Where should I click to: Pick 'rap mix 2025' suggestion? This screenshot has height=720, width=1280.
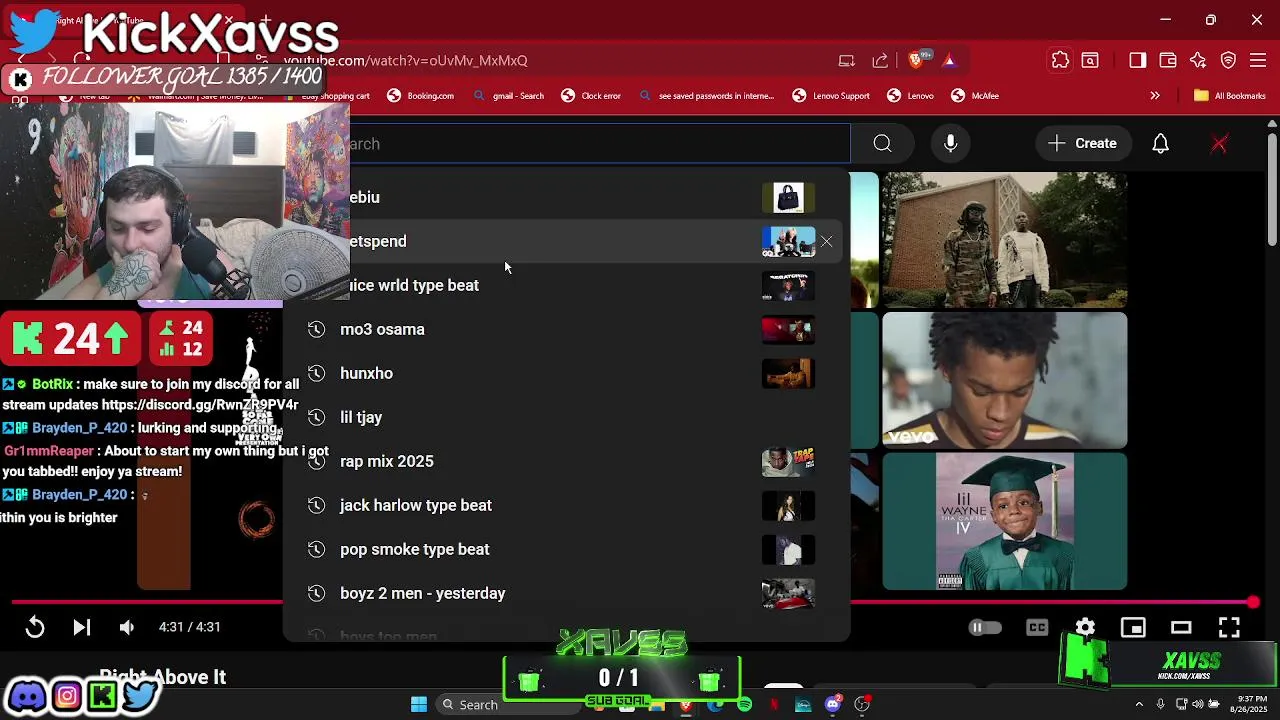coord(566,461)
